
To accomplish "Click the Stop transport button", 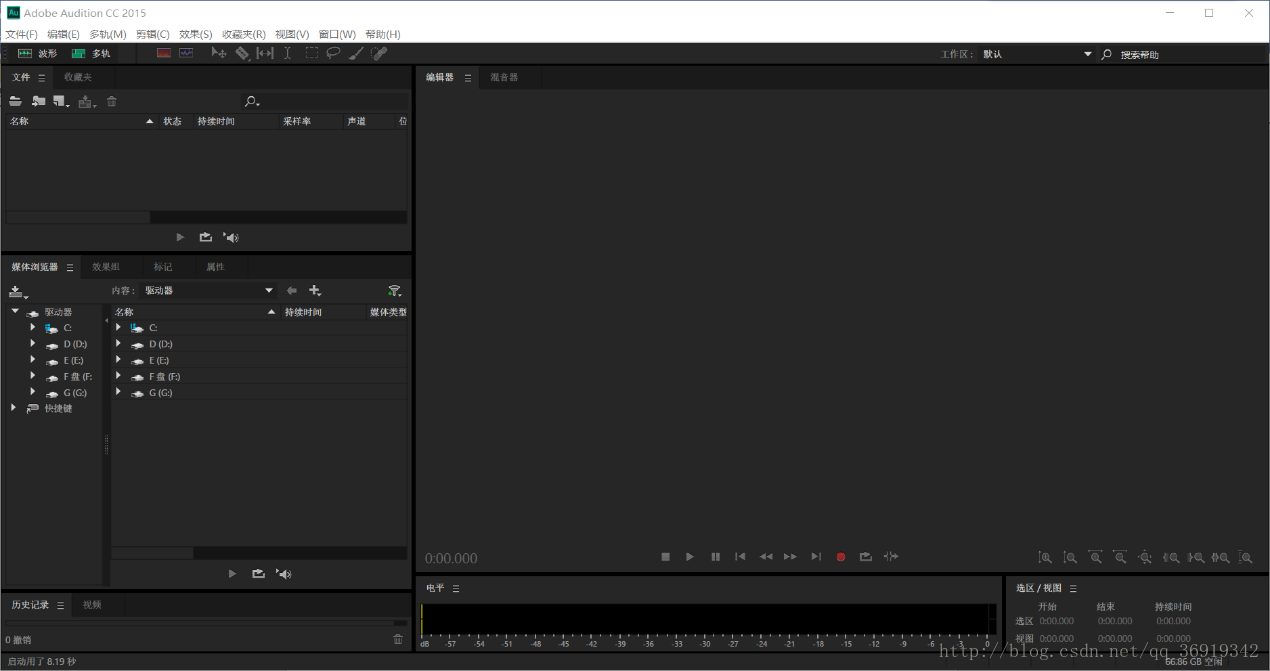I will (x=665, y=557).
